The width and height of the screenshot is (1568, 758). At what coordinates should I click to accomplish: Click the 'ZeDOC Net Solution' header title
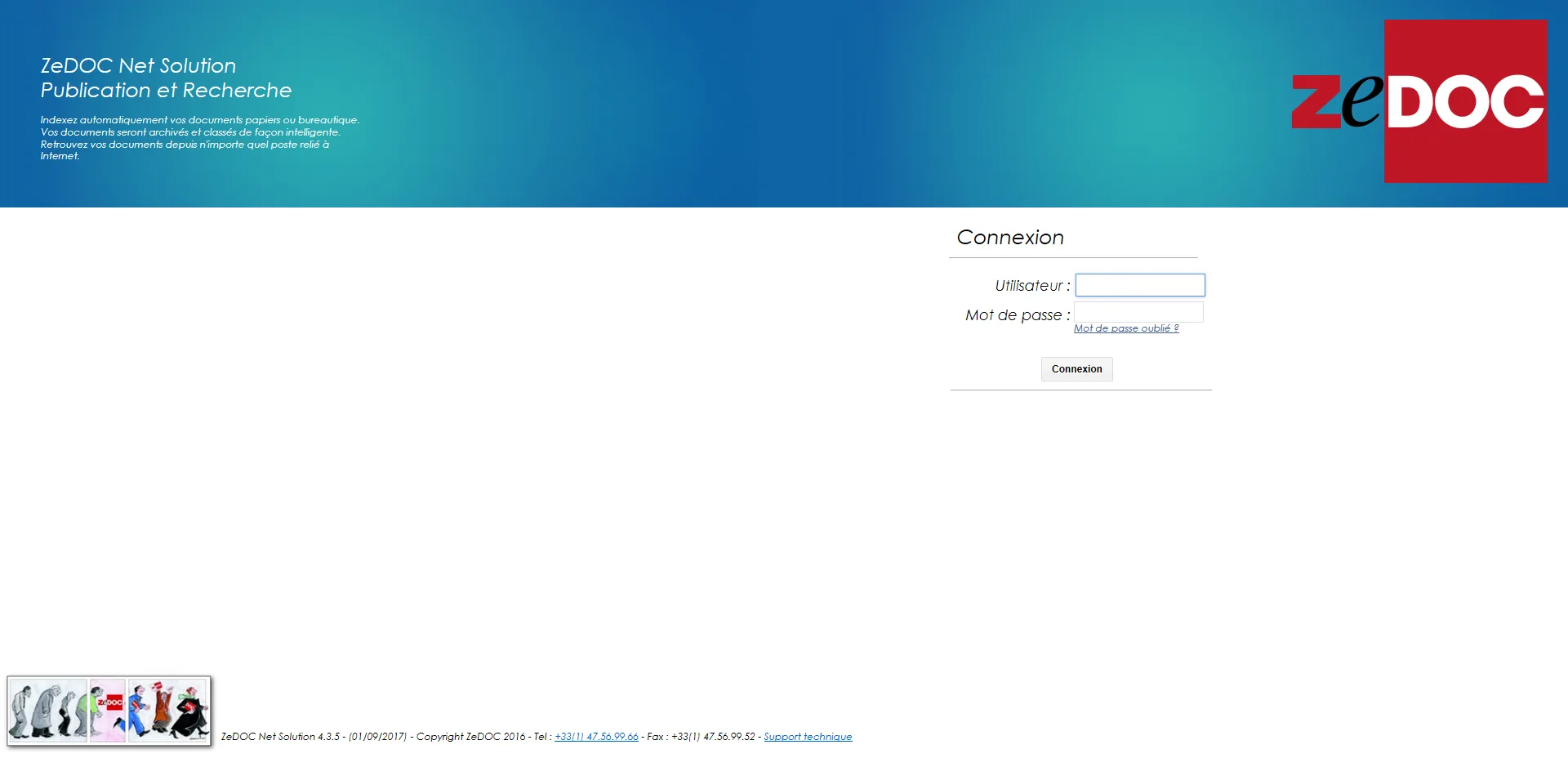click(139, 65)
